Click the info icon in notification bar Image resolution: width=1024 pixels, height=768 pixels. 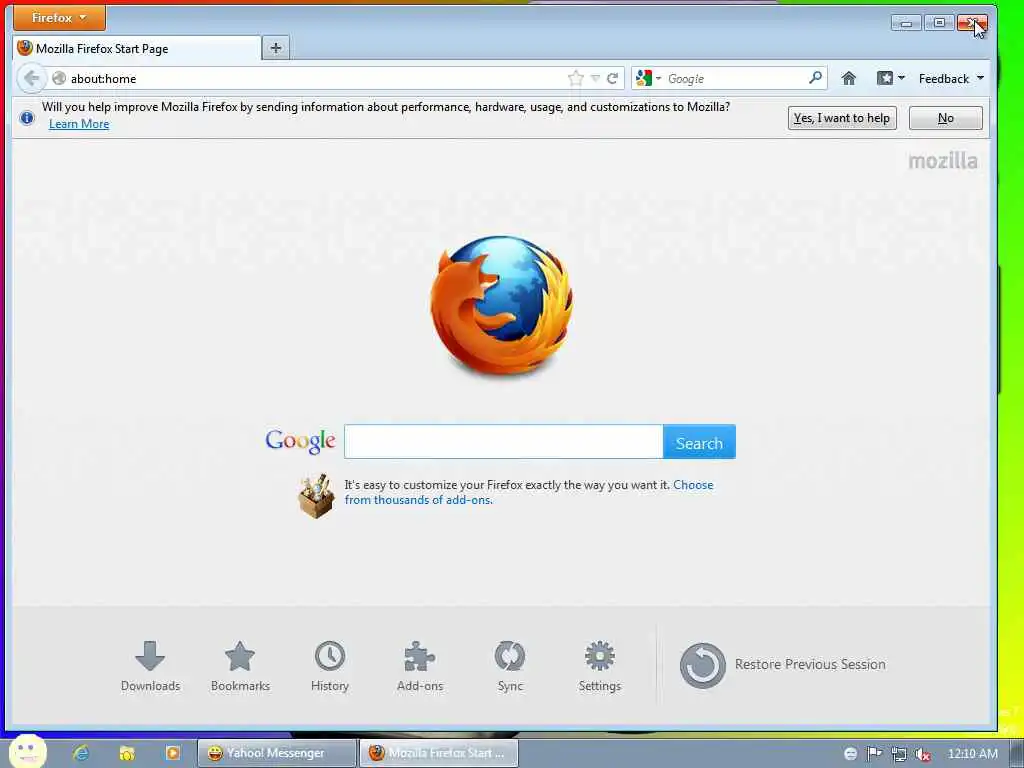click(x=27, y=118)
